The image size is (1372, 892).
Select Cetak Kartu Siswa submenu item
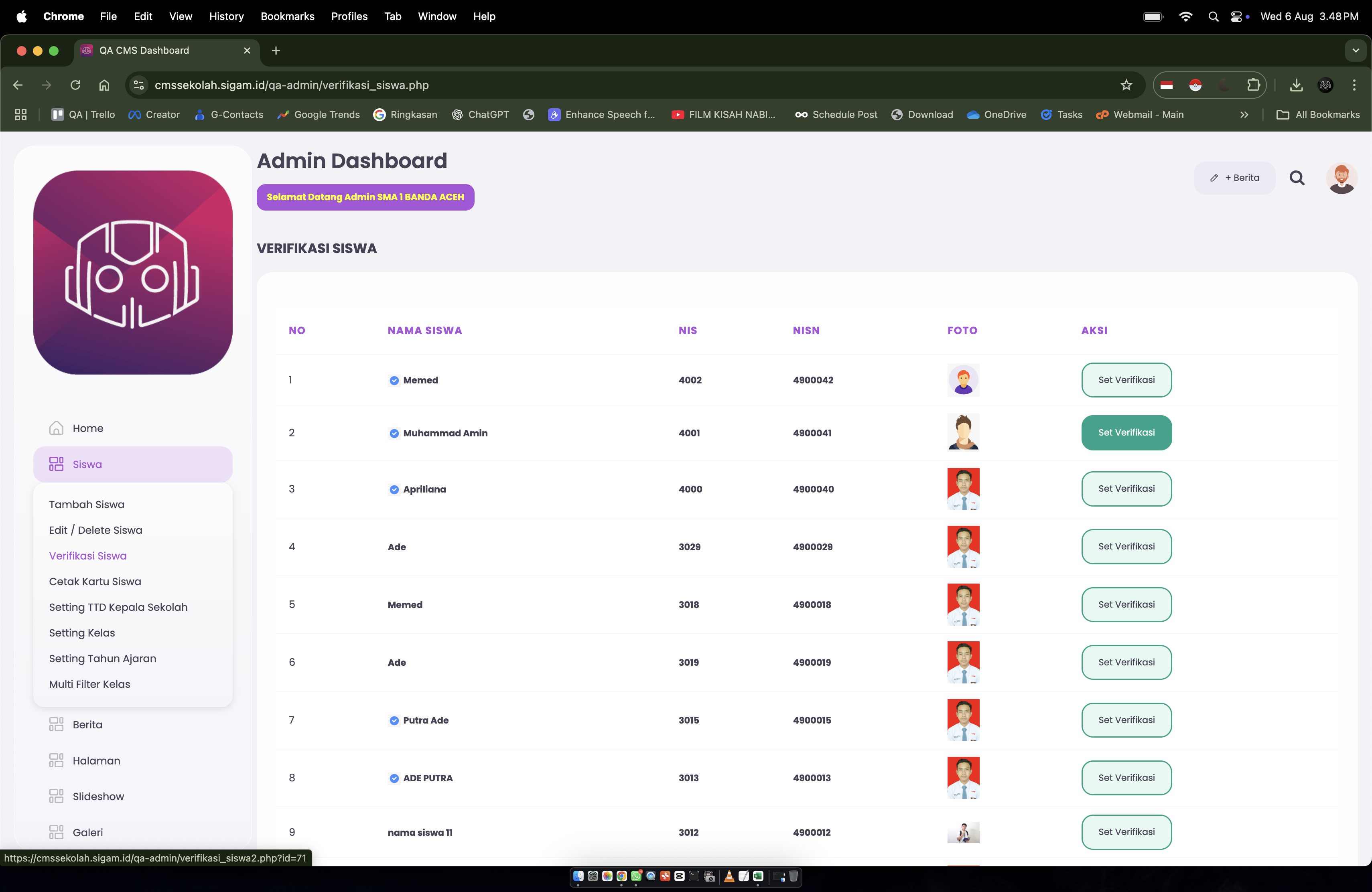coord(95,582)
